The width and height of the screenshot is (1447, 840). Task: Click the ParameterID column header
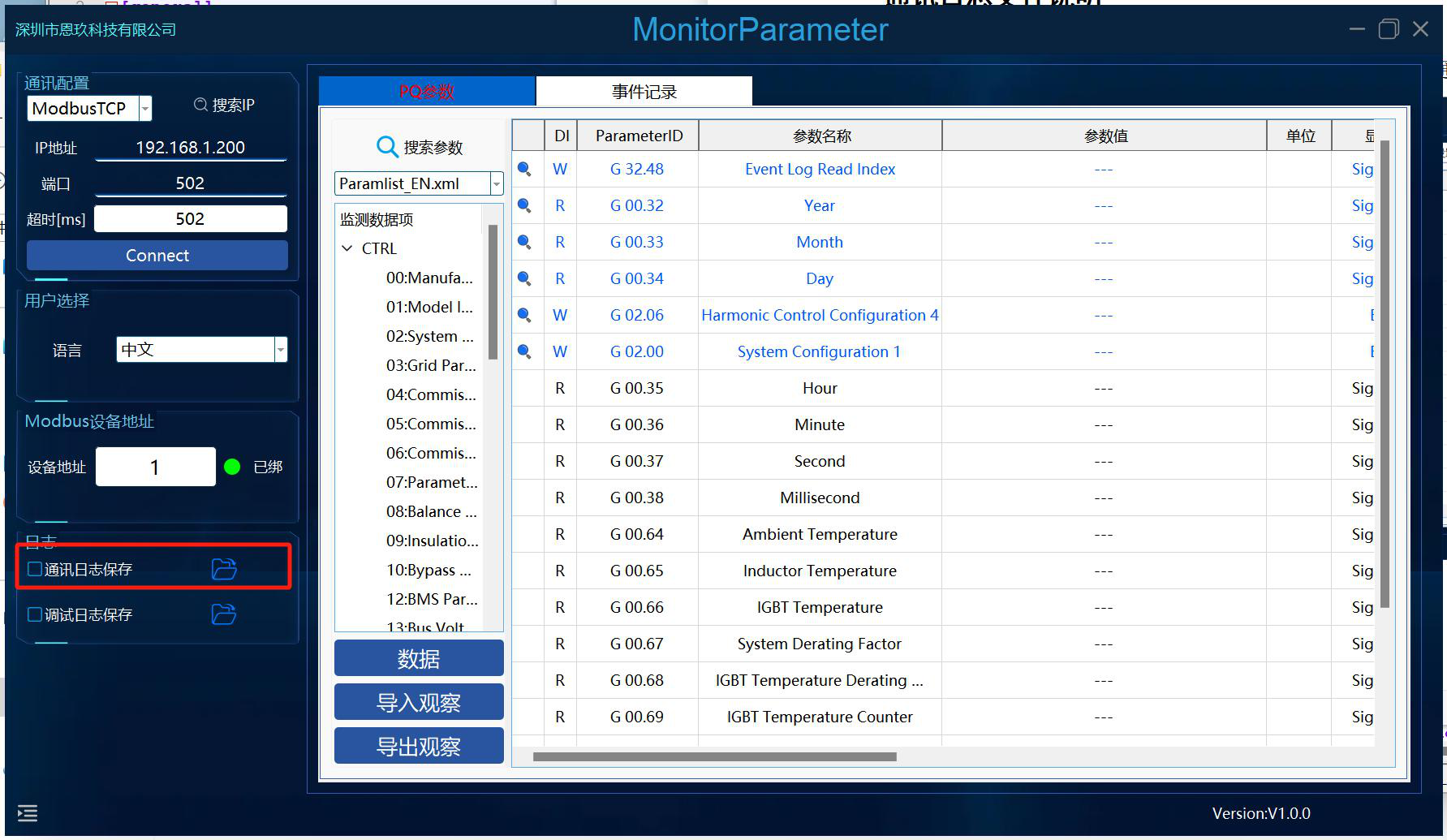coord(639,136)
